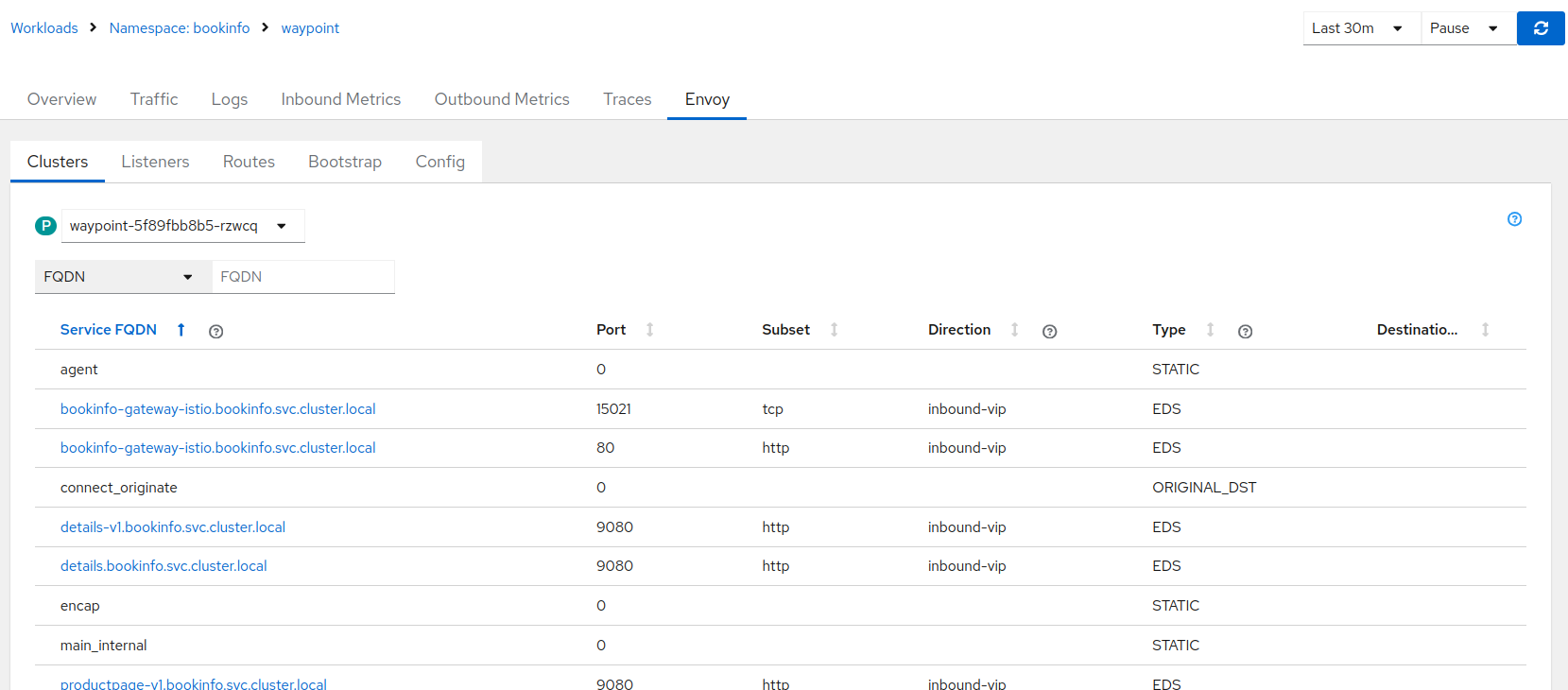
Task: Sort table by Subset column
Action: [x=834, y=330]
